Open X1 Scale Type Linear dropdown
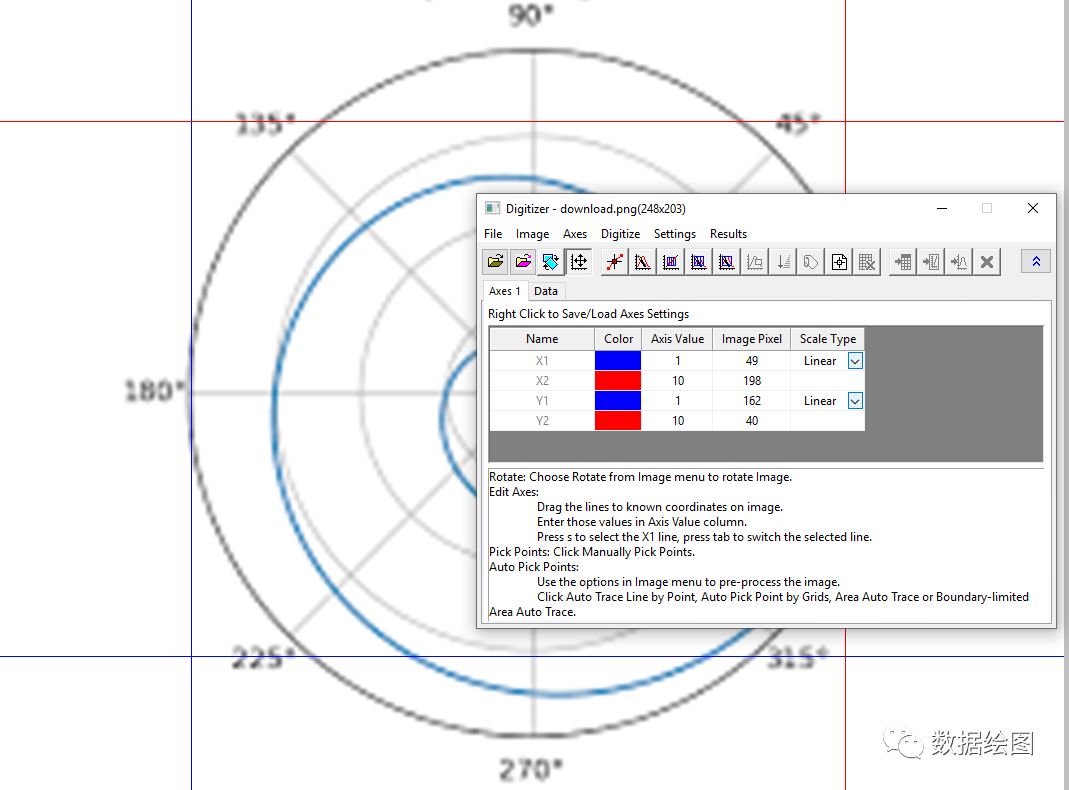 coord(855,361)
